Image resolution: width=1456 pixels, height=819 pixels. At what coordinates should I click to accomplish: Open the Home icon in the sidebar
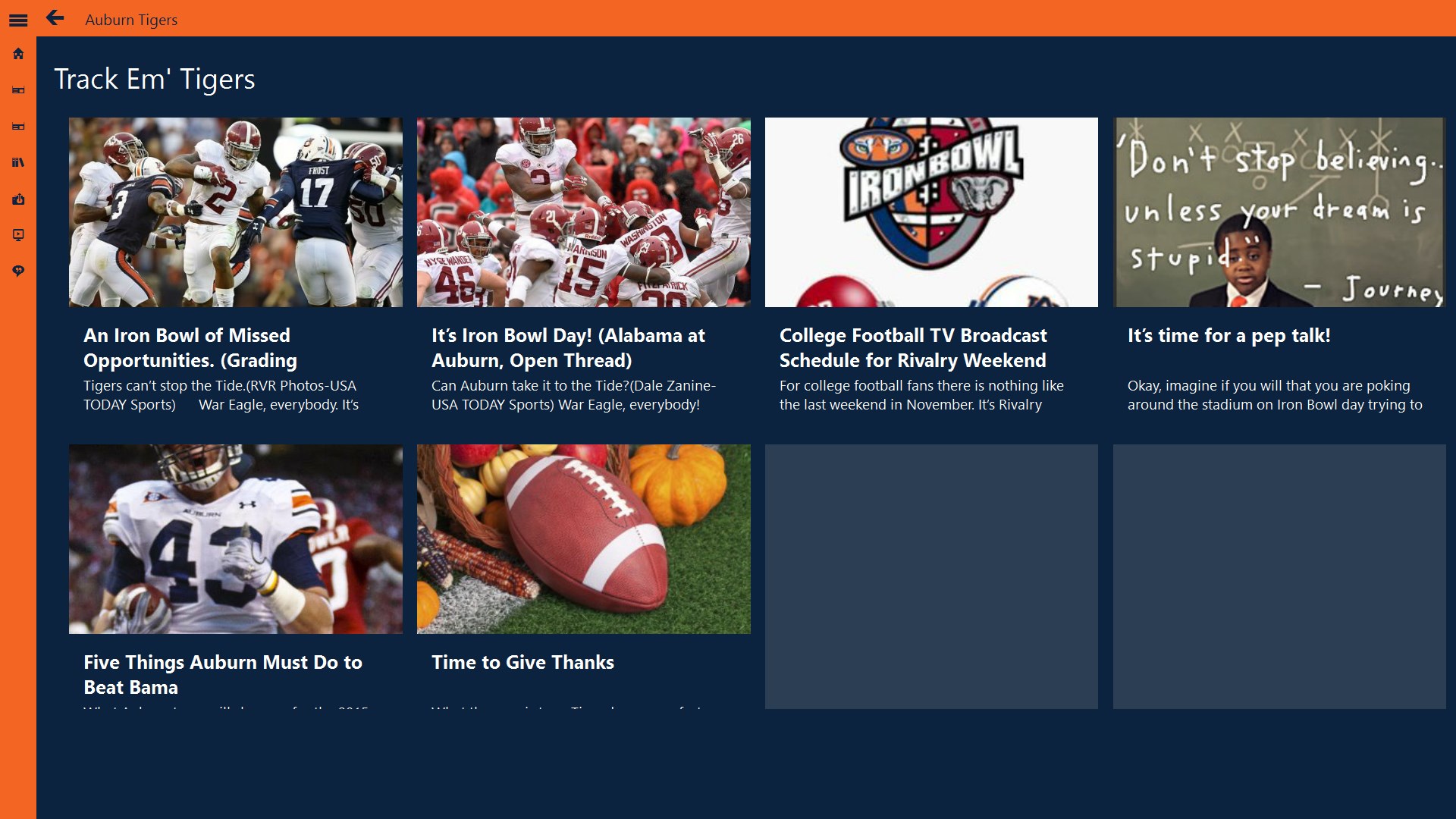pos(18,54)
